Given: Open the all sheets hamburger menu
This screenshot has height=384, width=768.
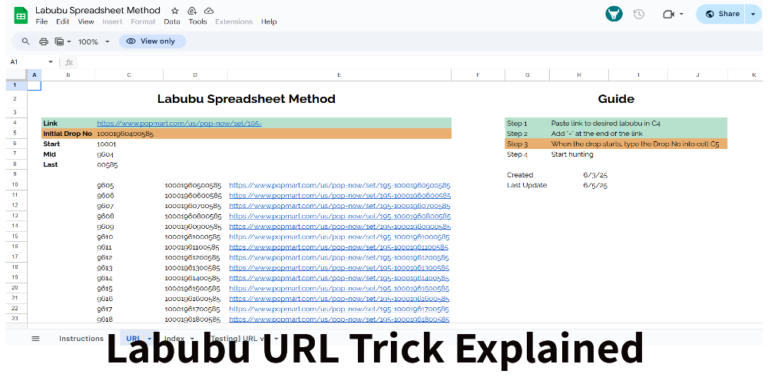Looking at the screenshot, I should click(35, 338).
